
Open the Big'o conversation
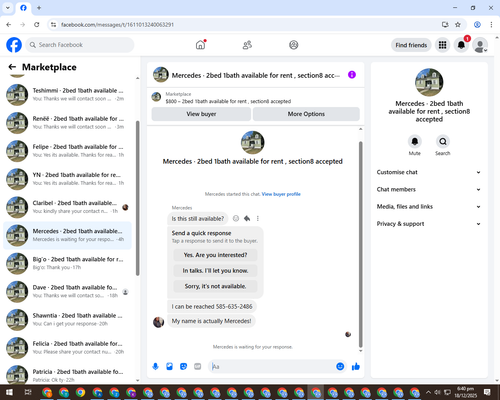click(67, 263)
